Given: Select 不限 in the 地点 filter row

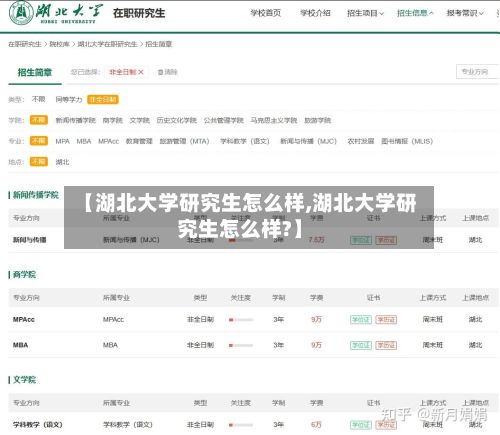Looking at the screenshot, I should pos(39,162).
